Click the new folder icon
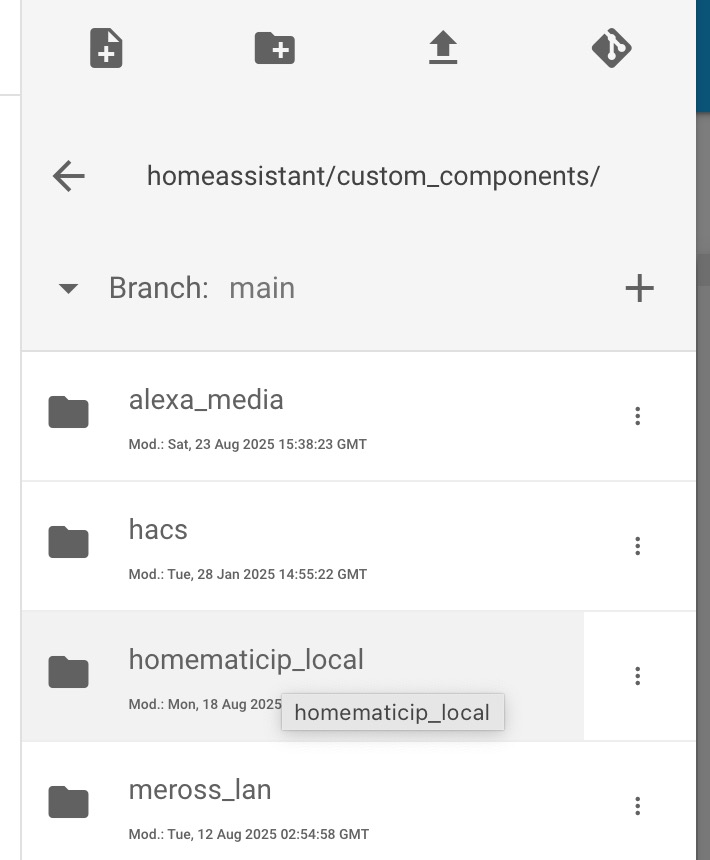710x860 pixels. (275, 48)
